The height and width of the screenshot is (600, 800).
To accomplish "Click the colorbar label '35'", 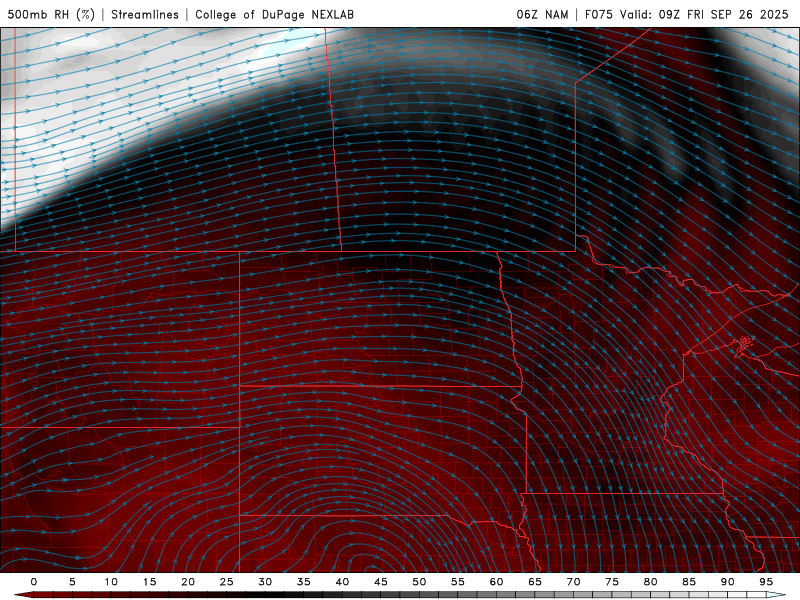I will 304,582.
